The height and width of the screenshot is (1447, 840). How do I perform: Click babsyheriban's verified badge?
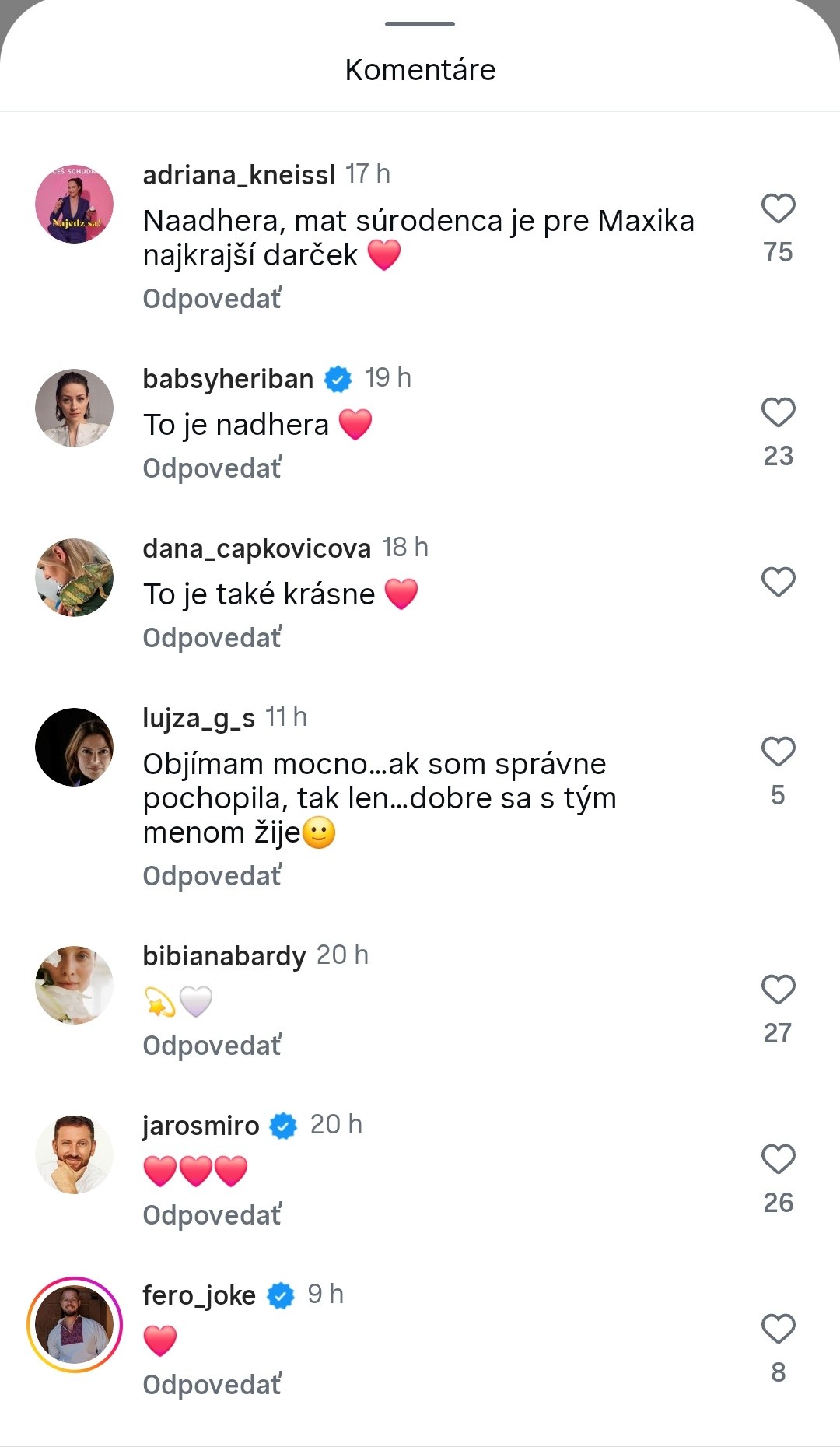point(337,379)
